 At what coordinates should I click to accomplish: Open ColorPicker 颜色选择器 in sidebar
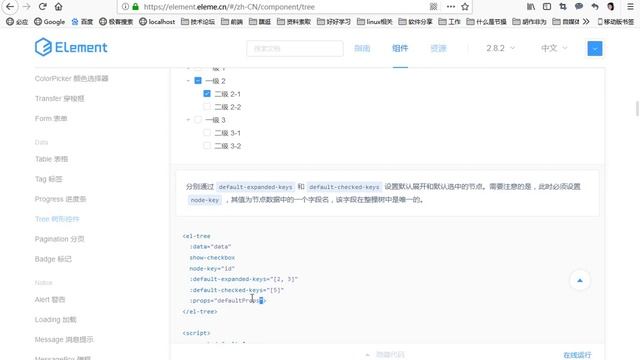(x=71, y=78)
